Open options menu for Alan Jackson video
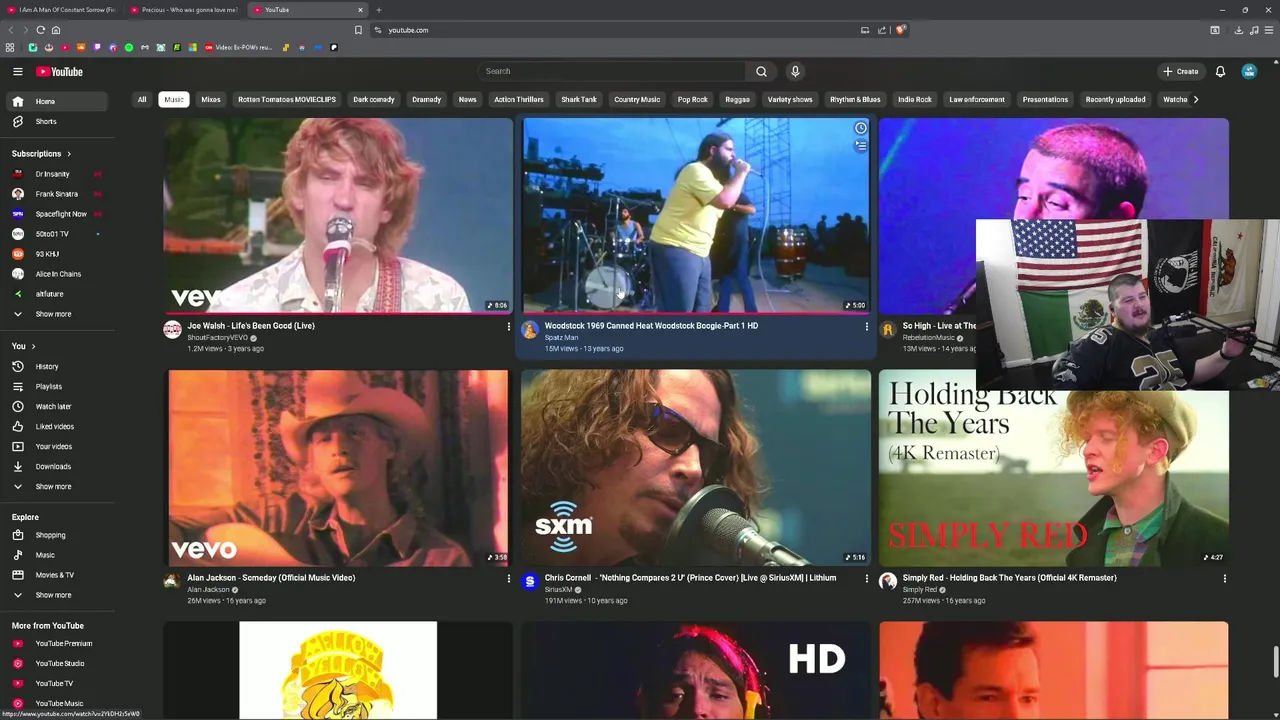The width and height of the screenshot is (1280, 720). (x=508, y=579)
